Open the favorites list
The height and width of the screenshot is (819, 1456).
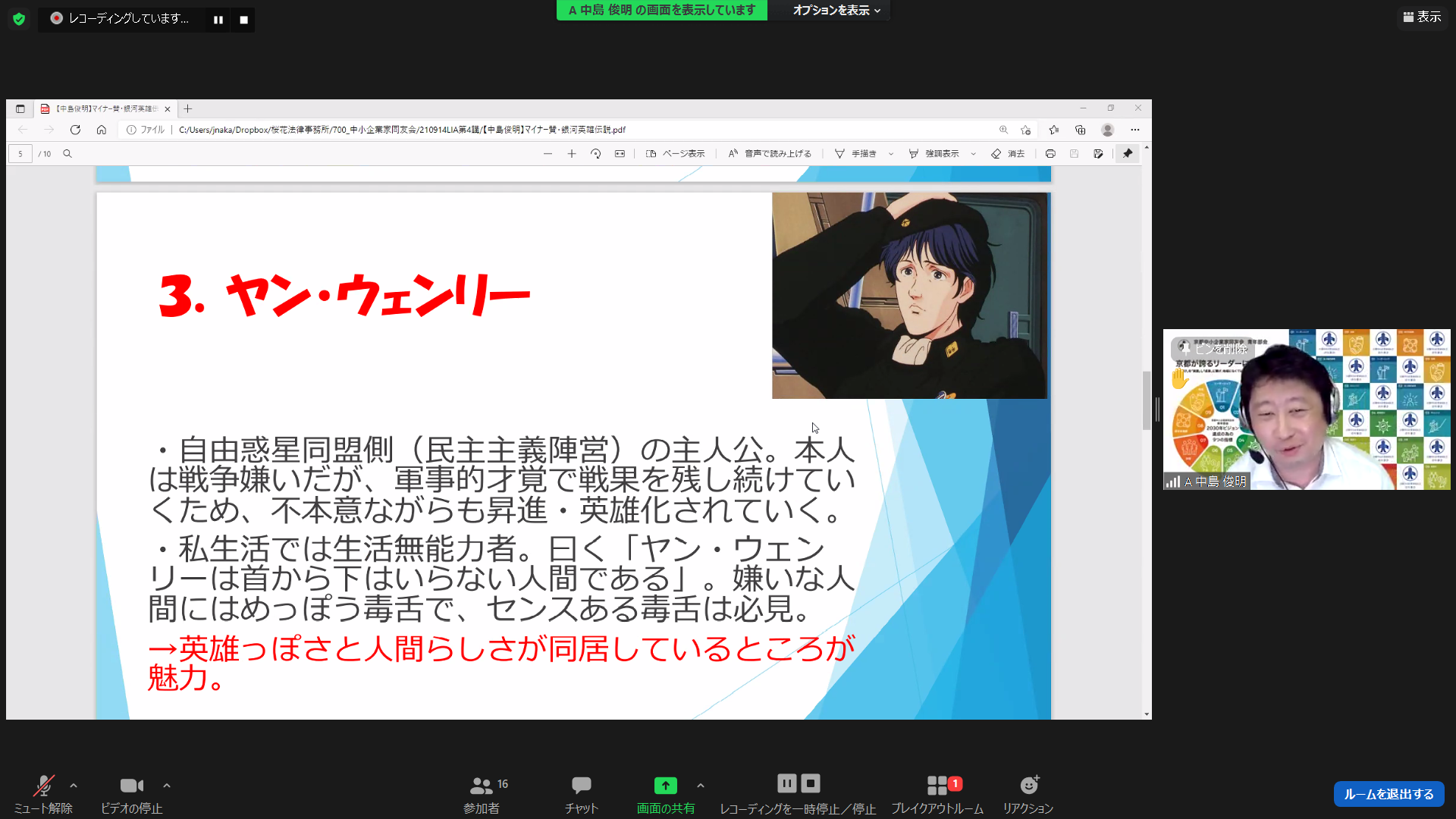(x=1054, y=130)
